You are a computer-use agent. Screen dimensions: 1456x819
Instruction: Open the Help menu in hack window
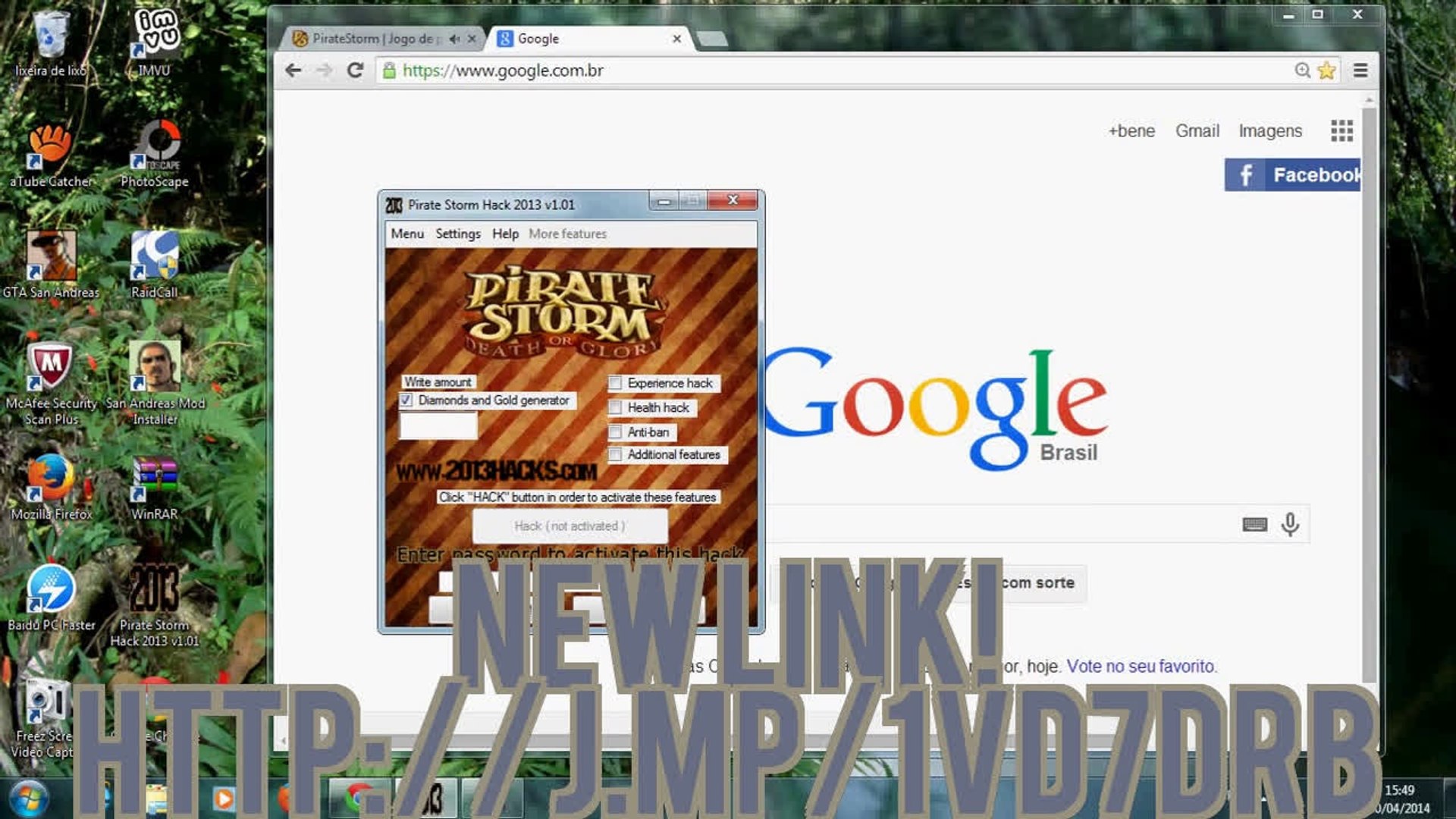[505, 234]
